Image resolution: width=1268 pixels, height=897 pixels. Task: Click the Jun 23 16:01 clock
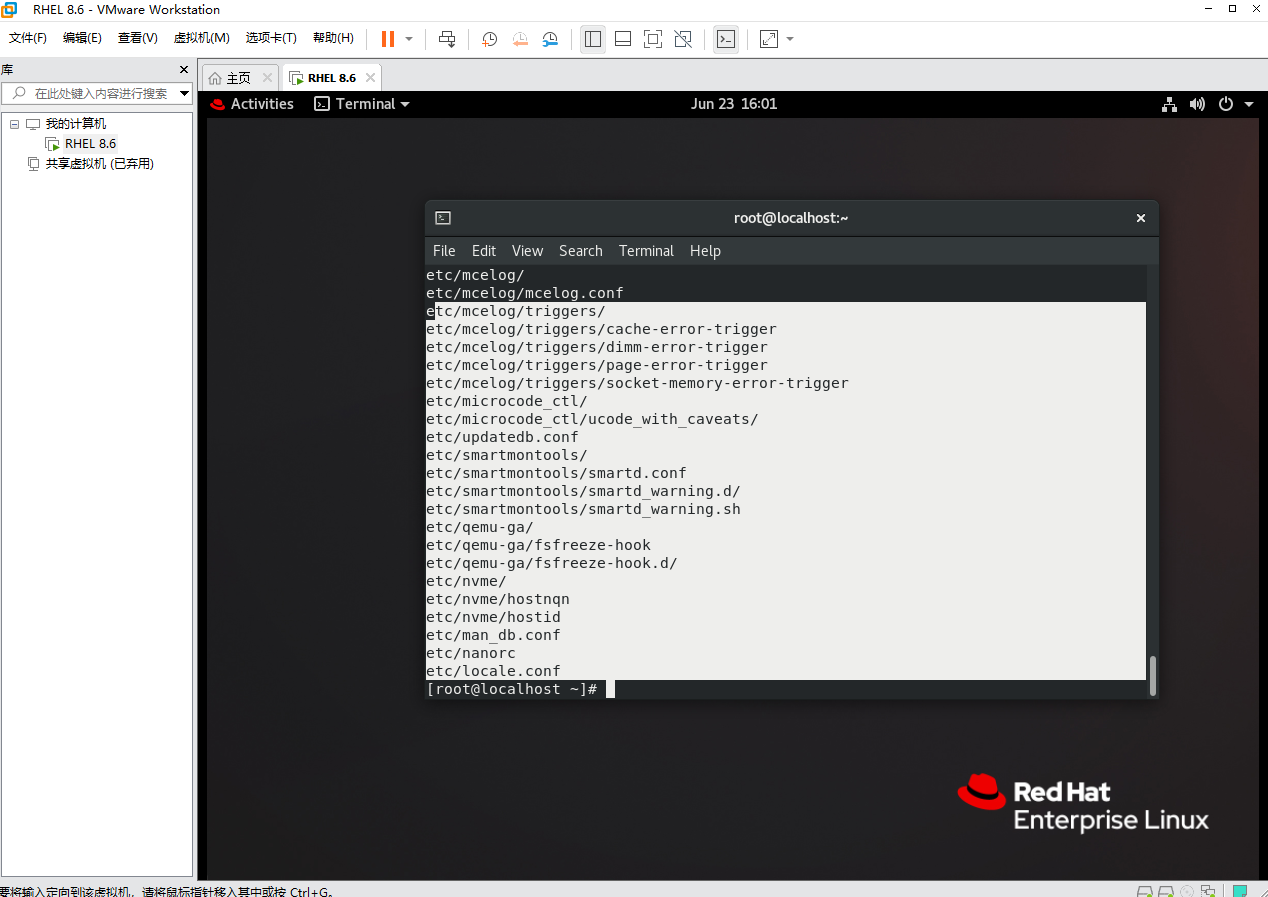tap(734, 104)
